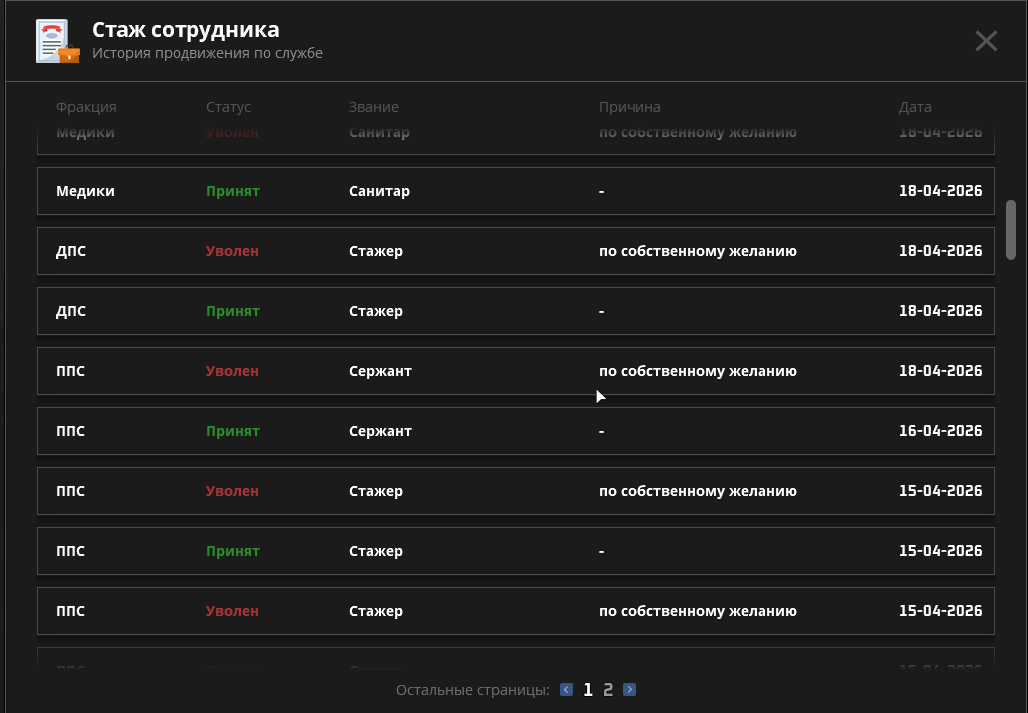Go to previous page using left arrow
Viewport: 1028px width, 713px height.
tap(566, 690)
